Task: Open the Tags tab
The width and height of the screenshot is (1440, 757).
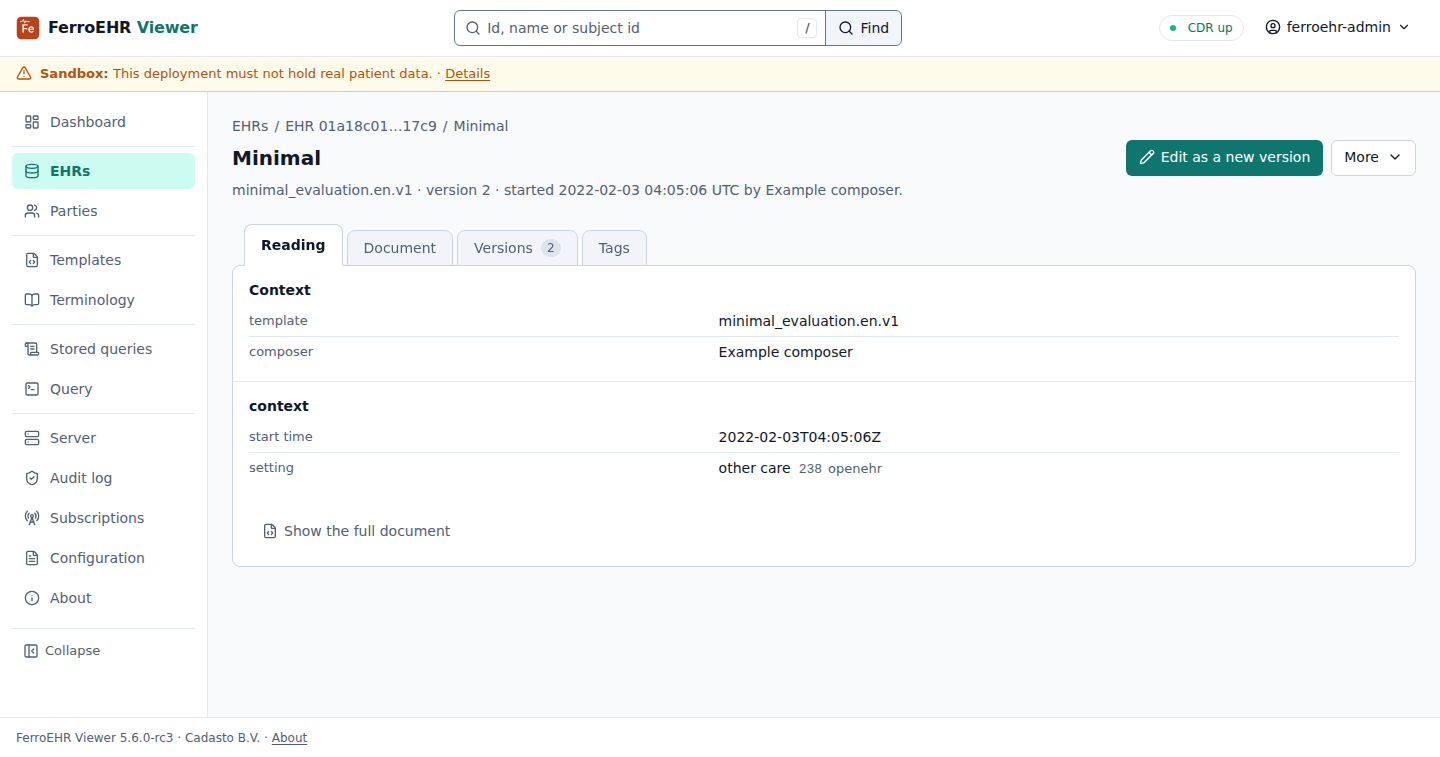Action: pos(614,248)
